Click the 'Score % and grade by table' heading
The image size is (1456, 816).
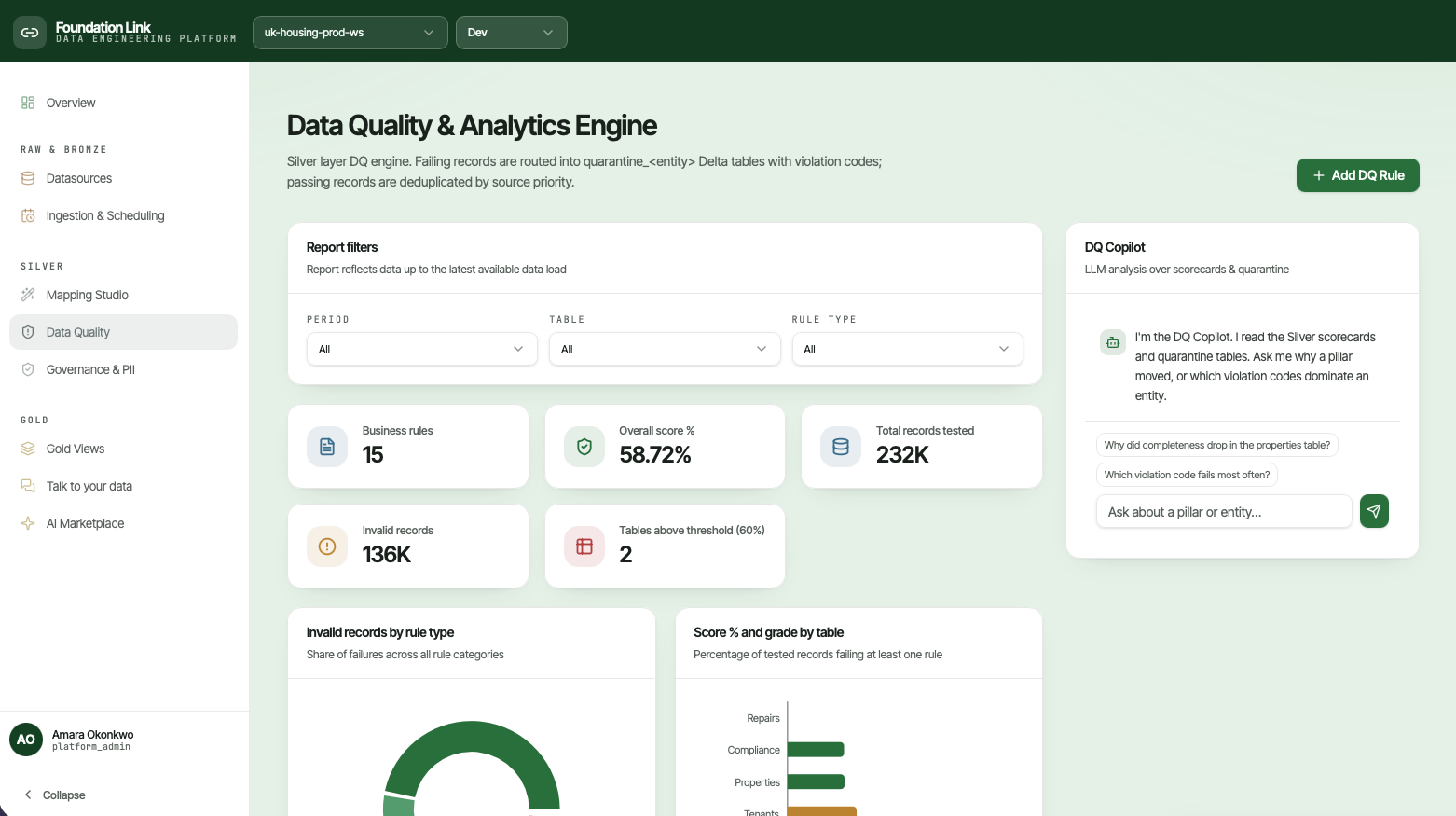click(769, 632)
